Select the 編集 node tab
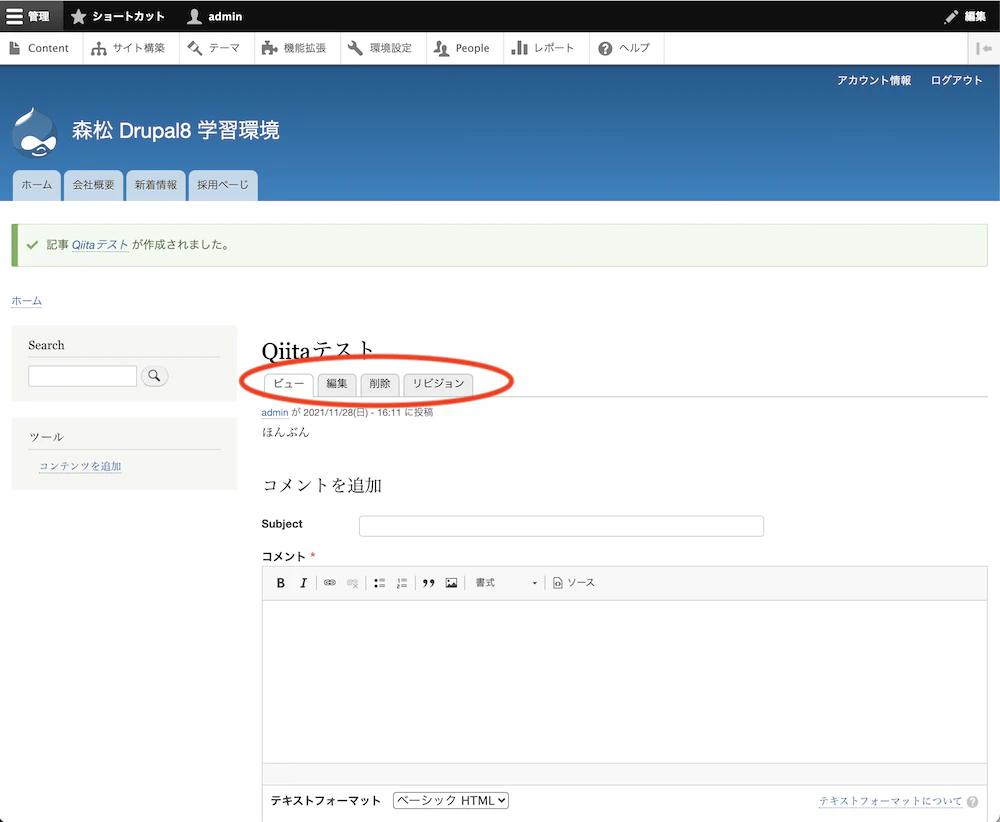 (337, 384)
